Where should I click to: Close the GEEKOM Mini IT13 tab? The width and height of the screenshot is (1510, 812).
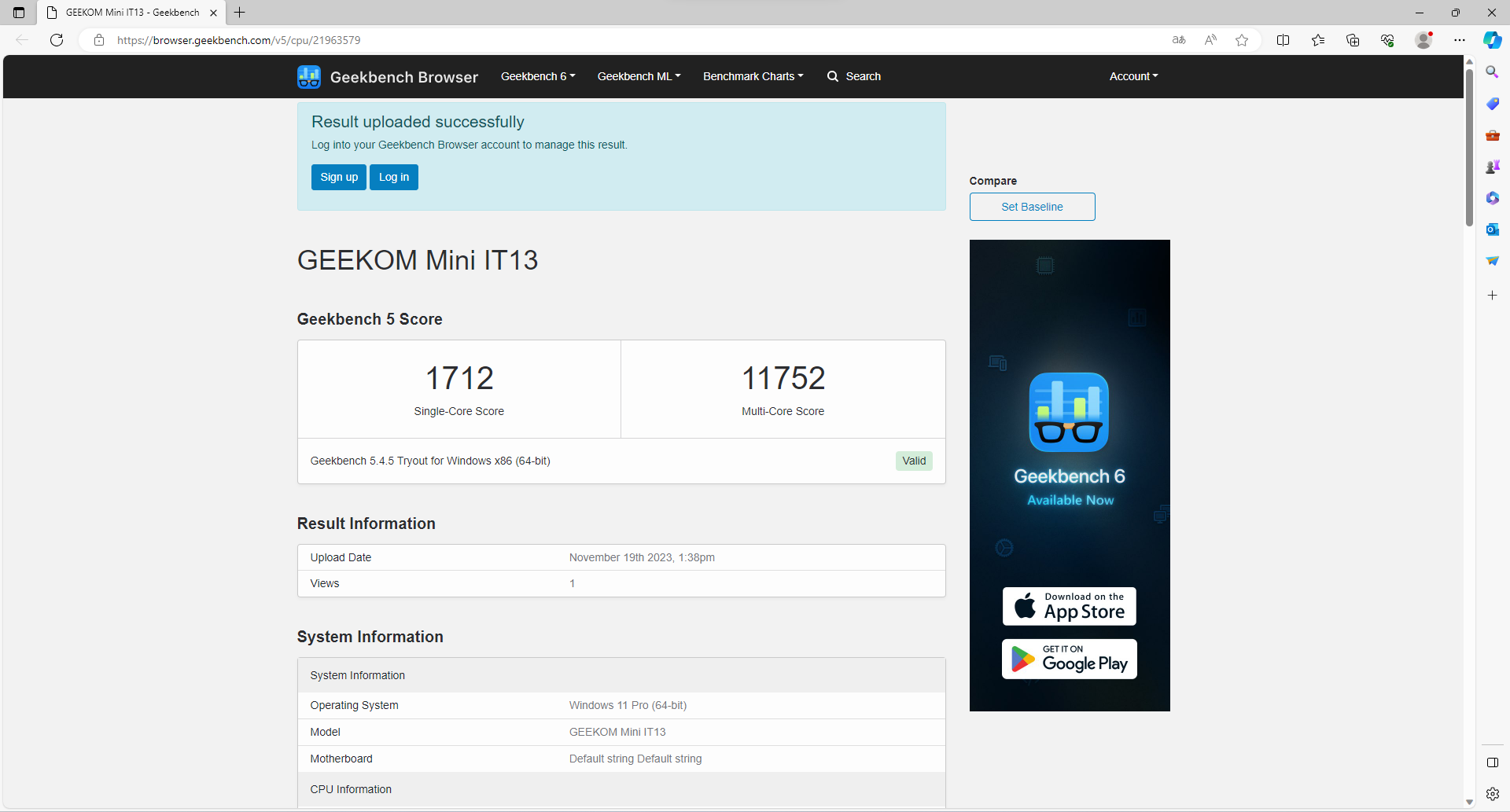tap(213, 13)
